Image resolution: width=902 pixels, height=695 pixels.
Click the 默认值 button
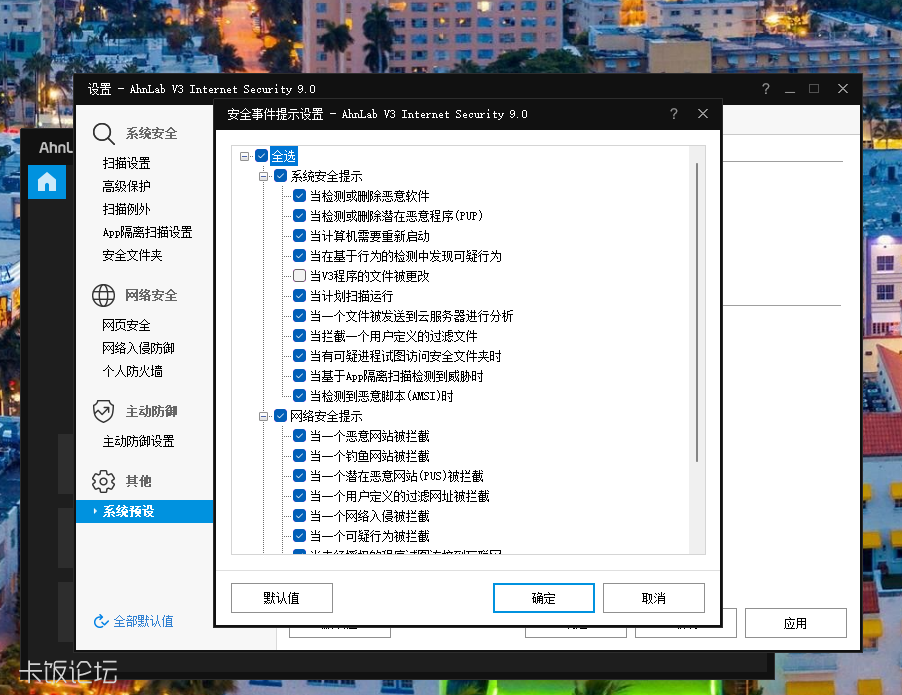[281, 598]
